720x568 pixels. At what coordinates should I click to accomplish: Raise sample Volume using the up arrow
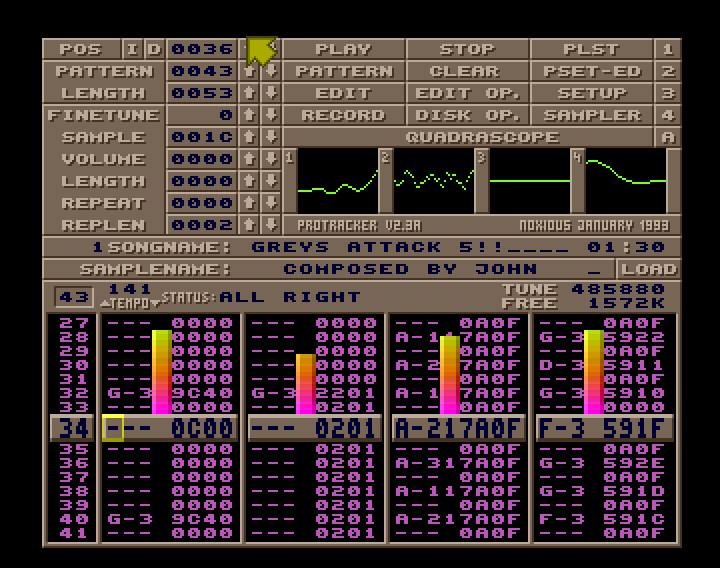250,159
